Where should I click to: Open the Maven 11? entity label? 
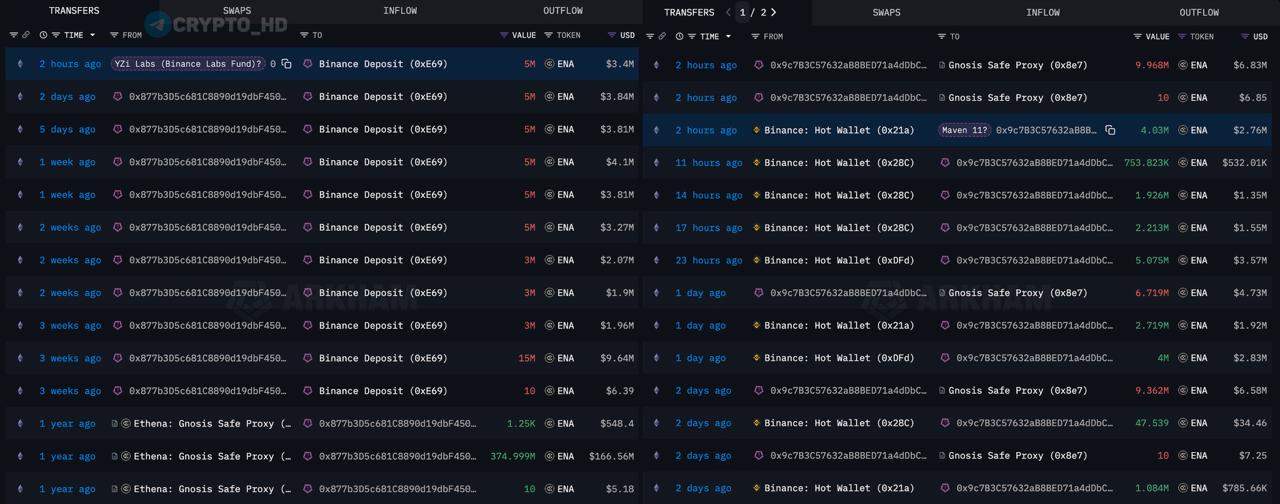tap(964, 130)
